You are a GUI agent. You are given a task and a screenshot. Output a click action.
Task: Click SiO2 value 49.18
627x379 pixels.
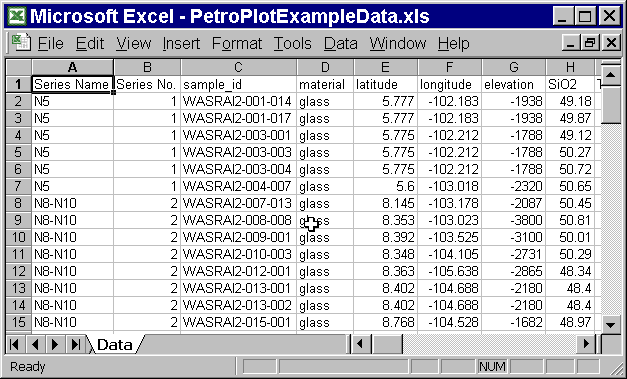tap(571, 102)
